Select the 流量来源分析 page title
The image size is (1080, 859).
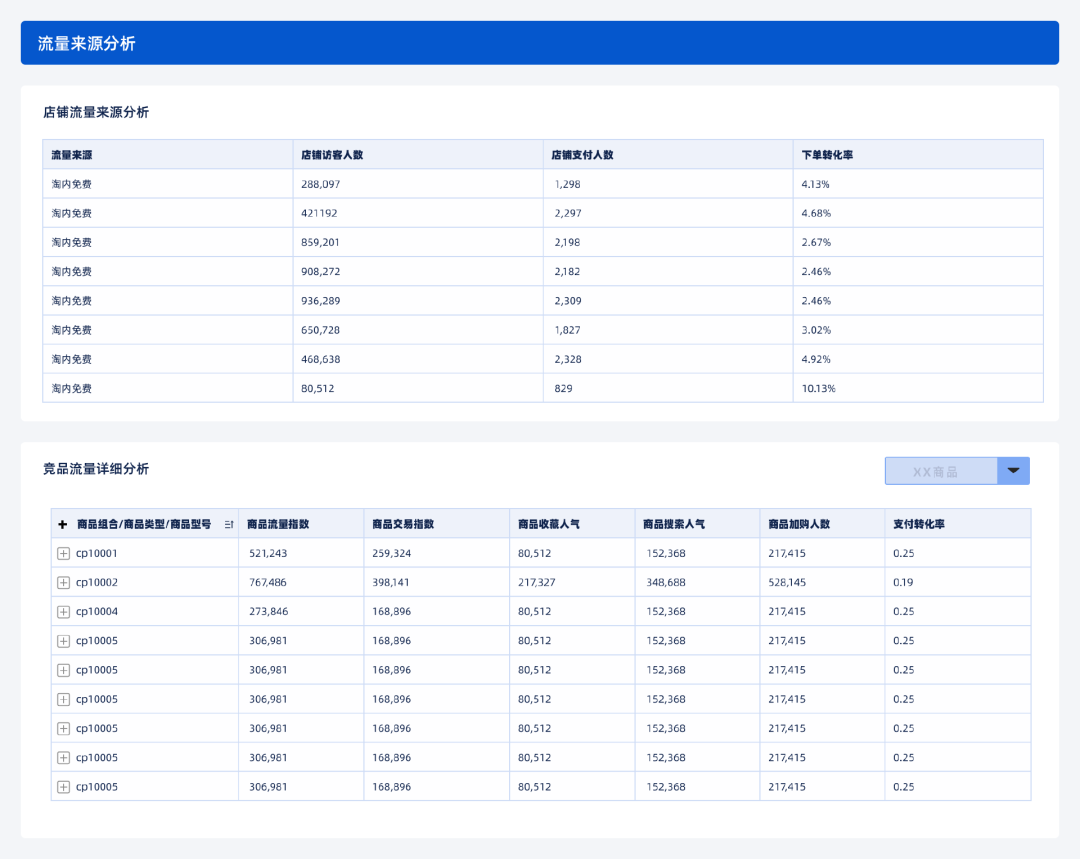[x=87, y=43]
